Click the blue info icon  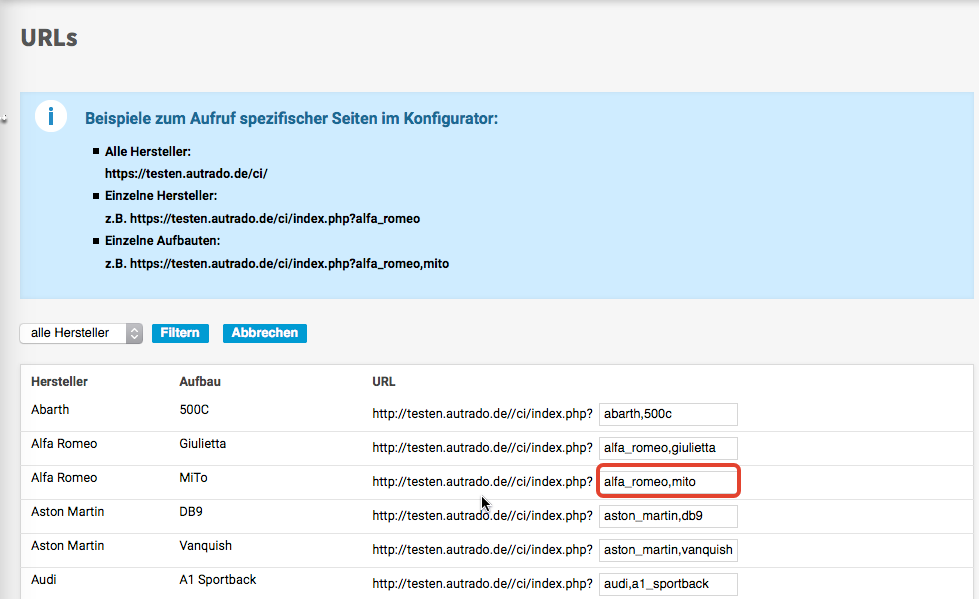[51, 116]
